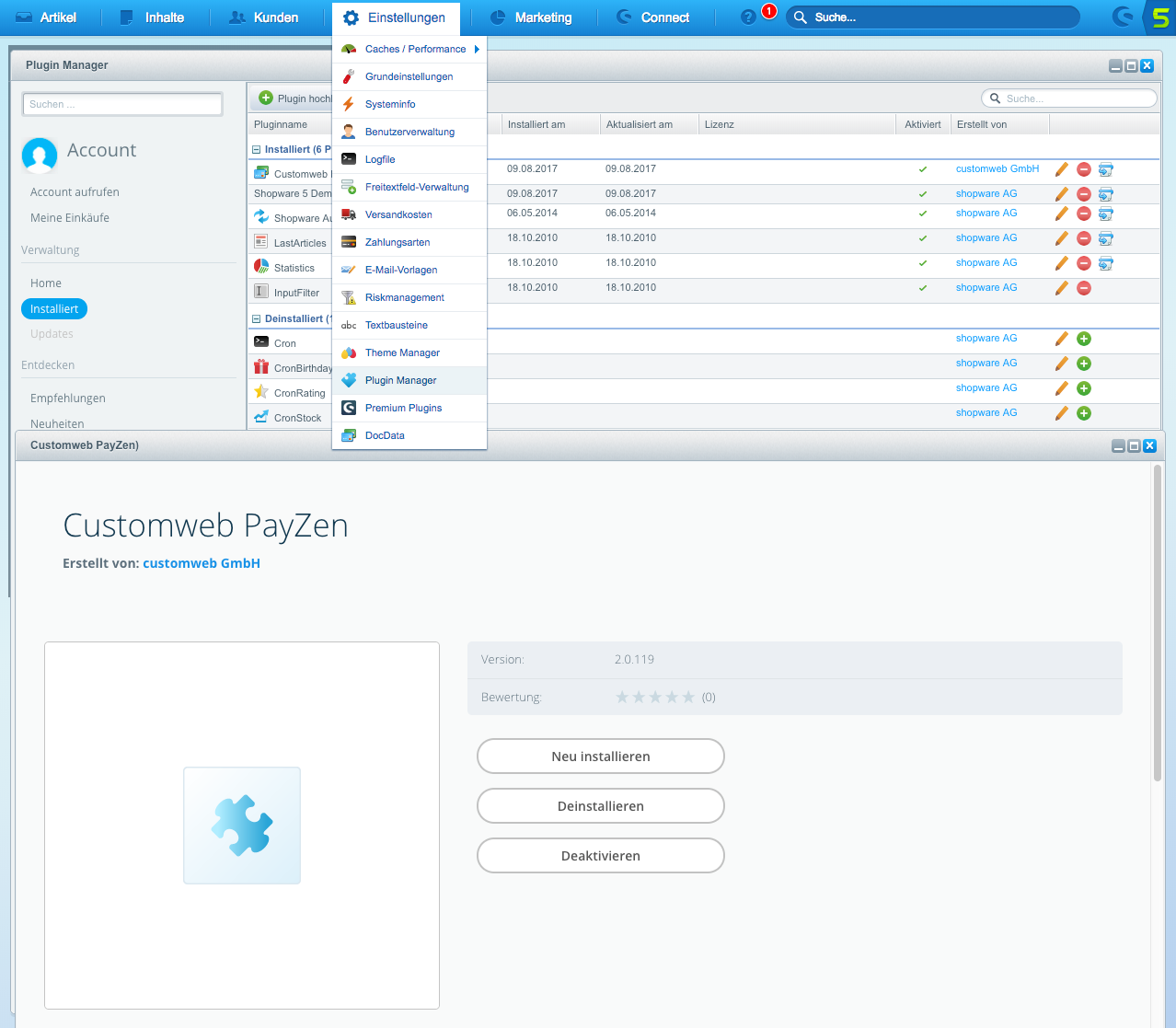
Task: Open Grundeinstellungen from Einstellungen menu
Action: click(409, 76)
